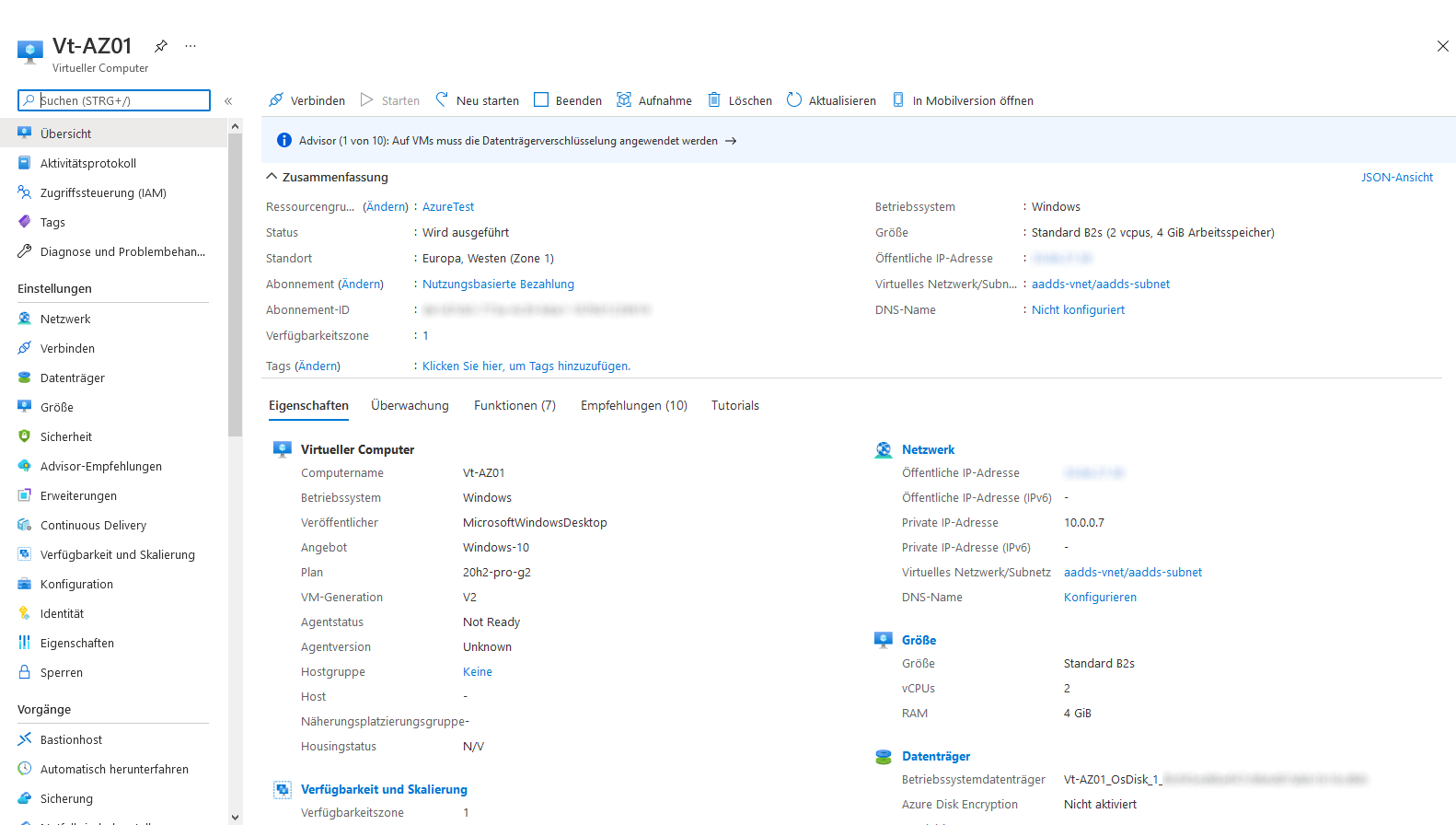Open the Tutorials tab
The width and height of the screenshot is (1456, 825).
(x=735, y=406)
